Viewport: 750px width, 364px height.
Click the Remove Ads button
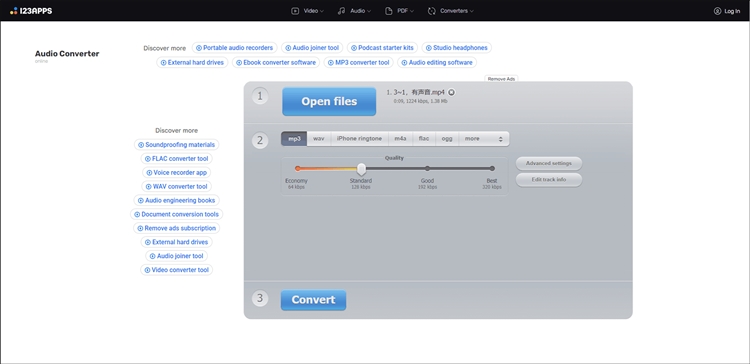(501, 79)
